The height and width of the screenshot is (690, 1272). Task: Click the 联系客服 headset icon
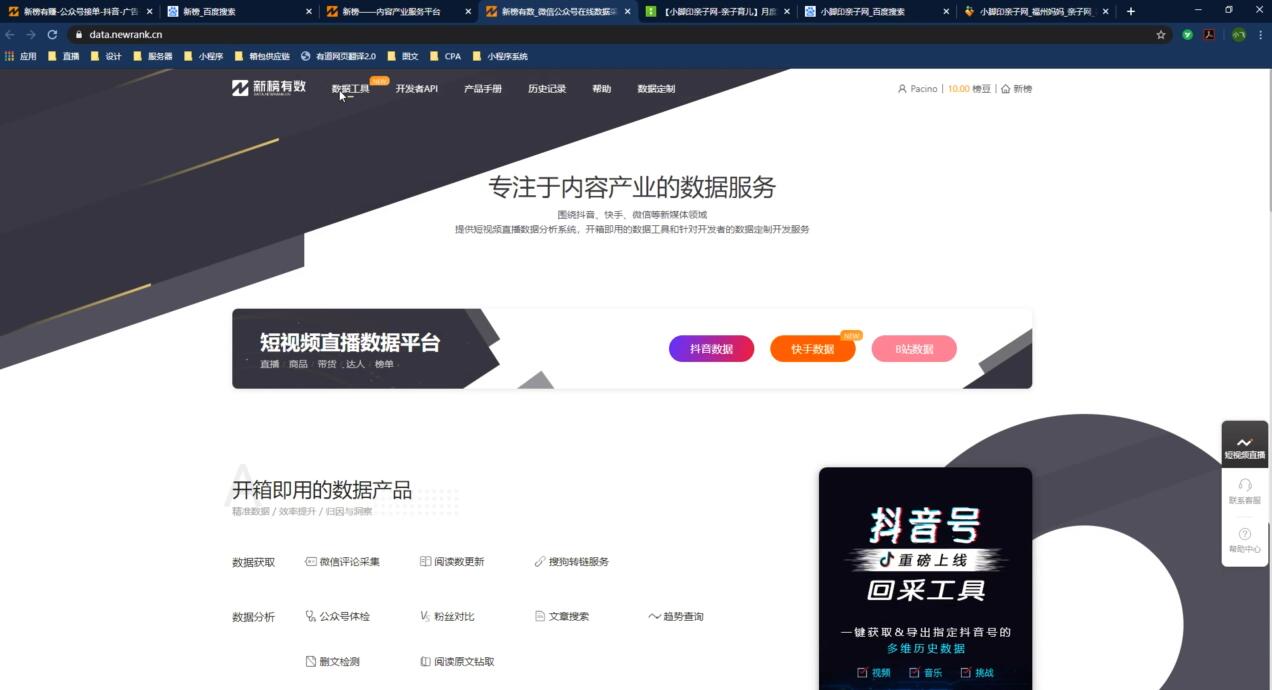[x=1244, y=486]
